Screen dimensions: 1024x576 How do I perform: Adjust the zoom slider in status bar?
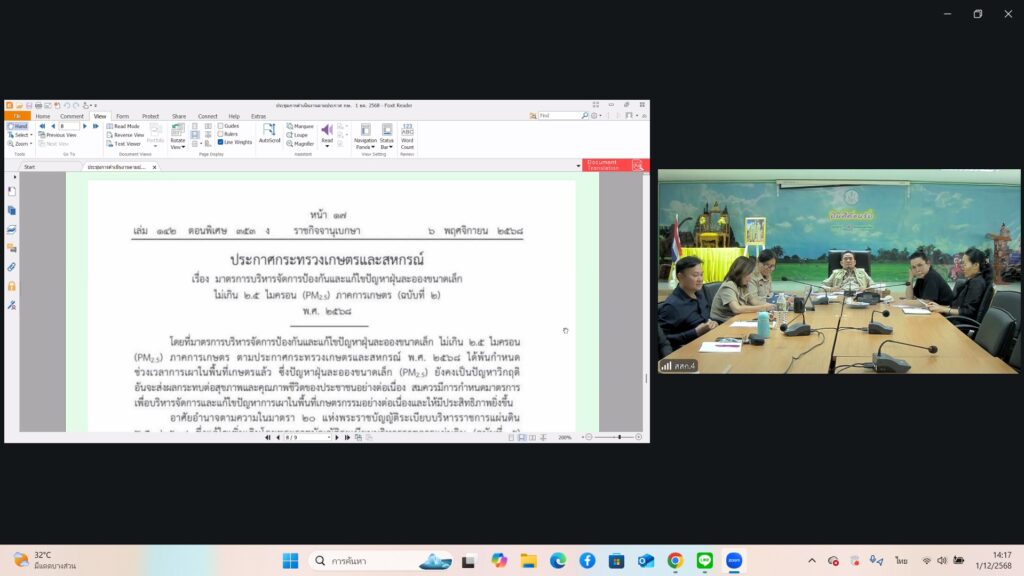click(620, 437)
